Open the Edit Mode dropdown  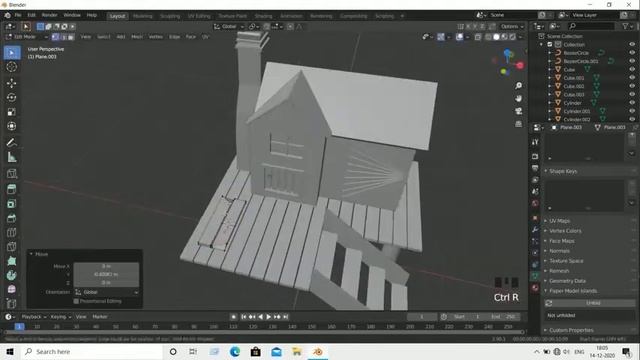[x=27, y=37]
